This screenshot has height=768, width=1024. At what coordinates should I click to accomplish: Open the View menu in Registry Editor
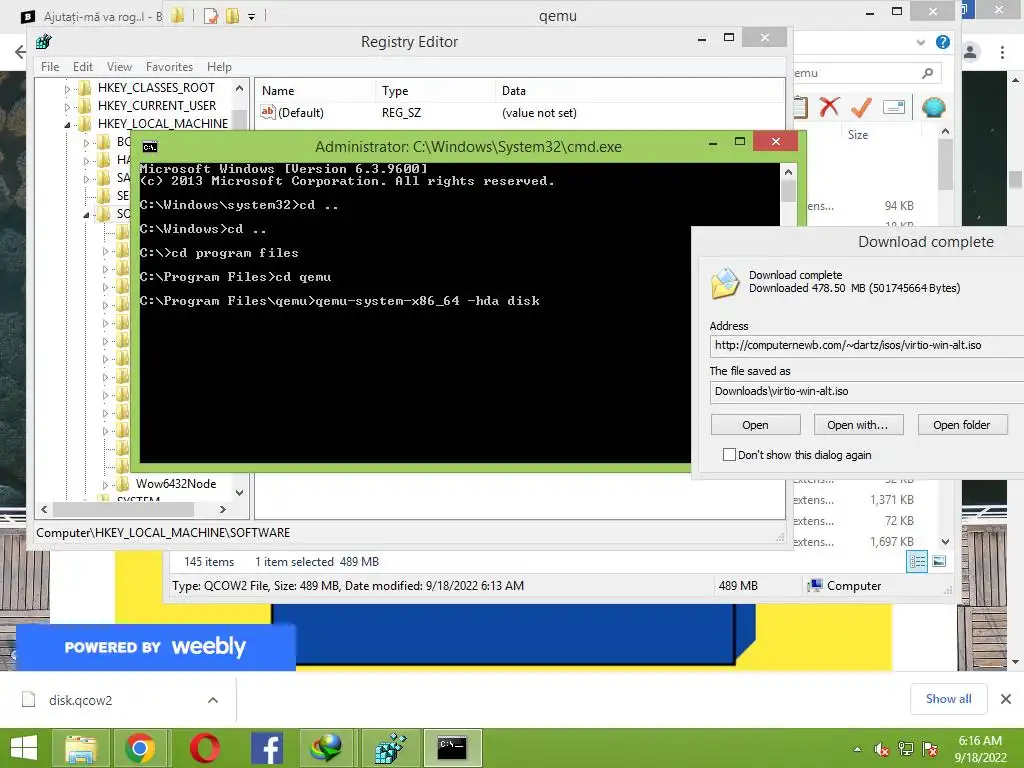click(x=119, y=67)
